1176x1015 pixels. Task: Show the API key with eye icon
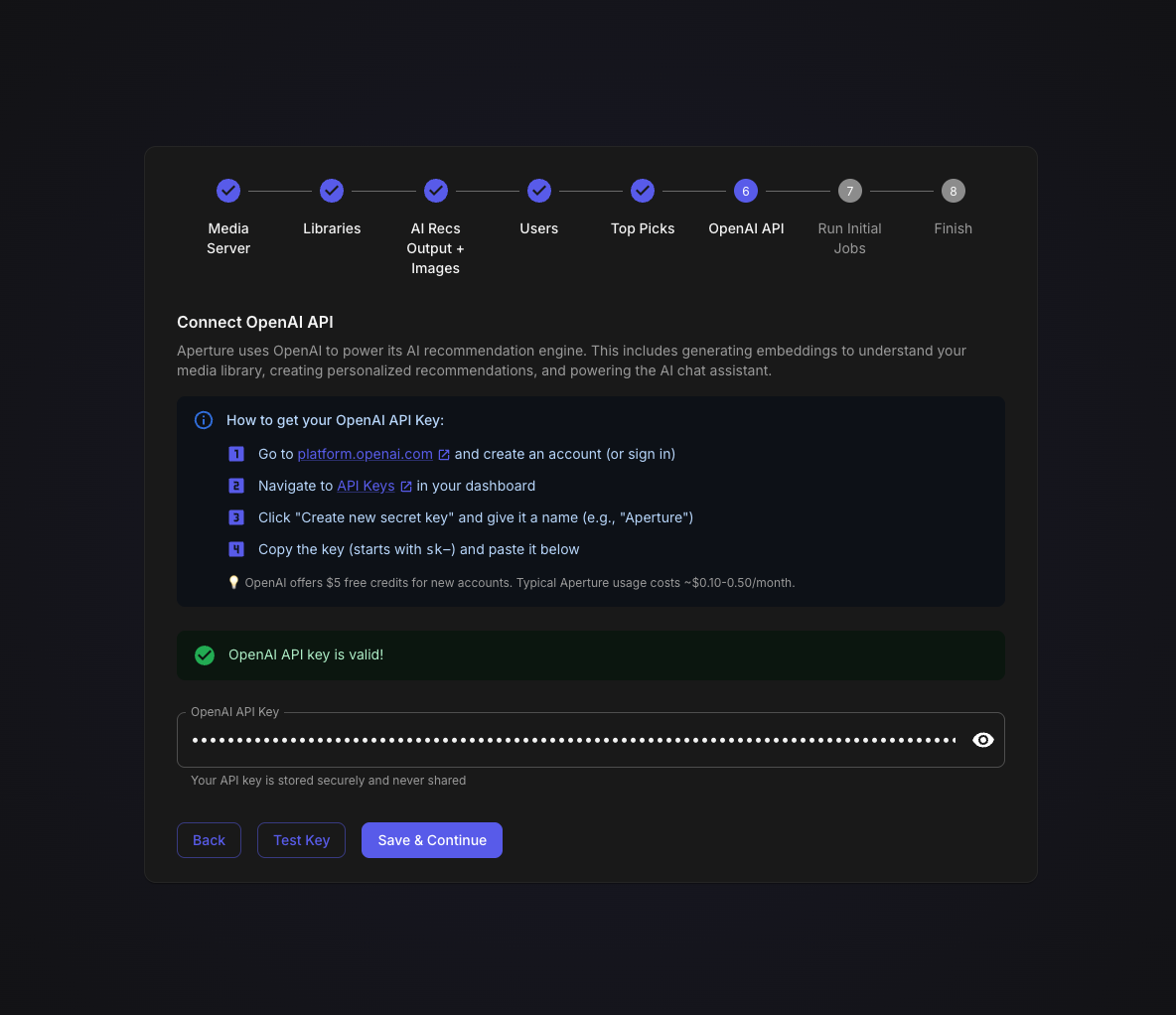pyautogui.click(x=982, y=740)
